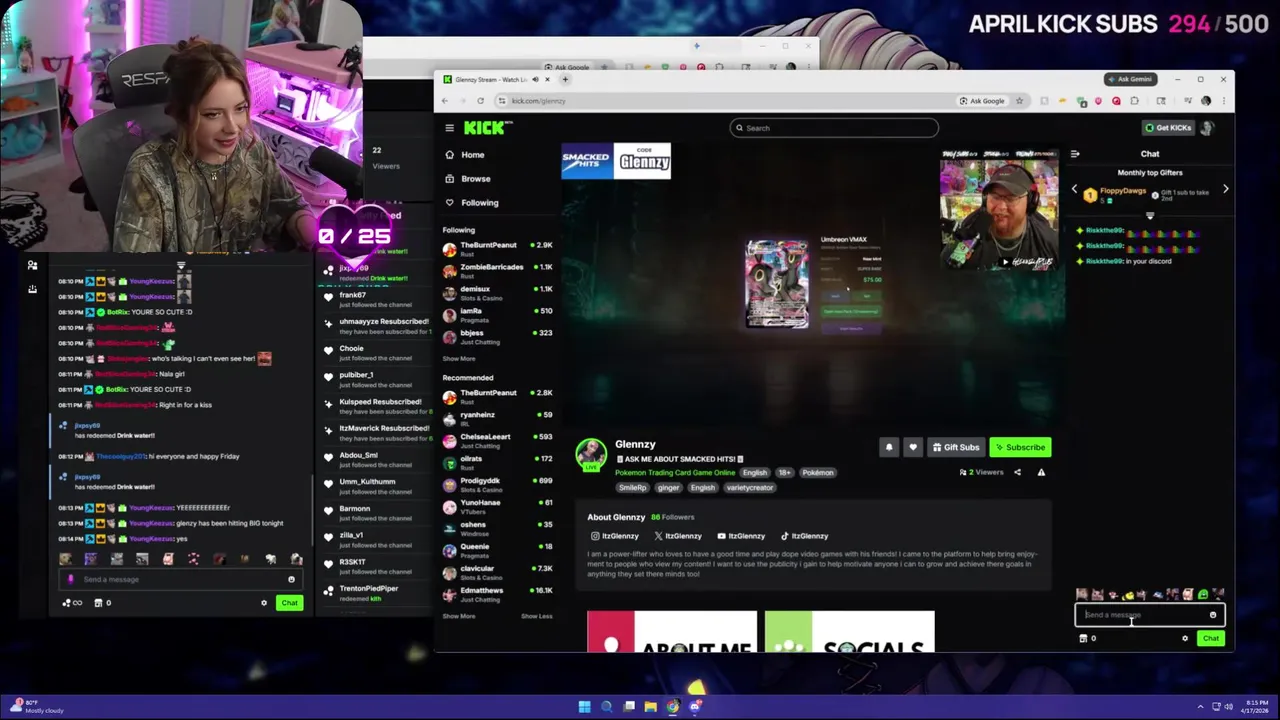Click the Kick search field
Image resolution: width=1280 pixels, height=720 pixels.
(834, 128)
